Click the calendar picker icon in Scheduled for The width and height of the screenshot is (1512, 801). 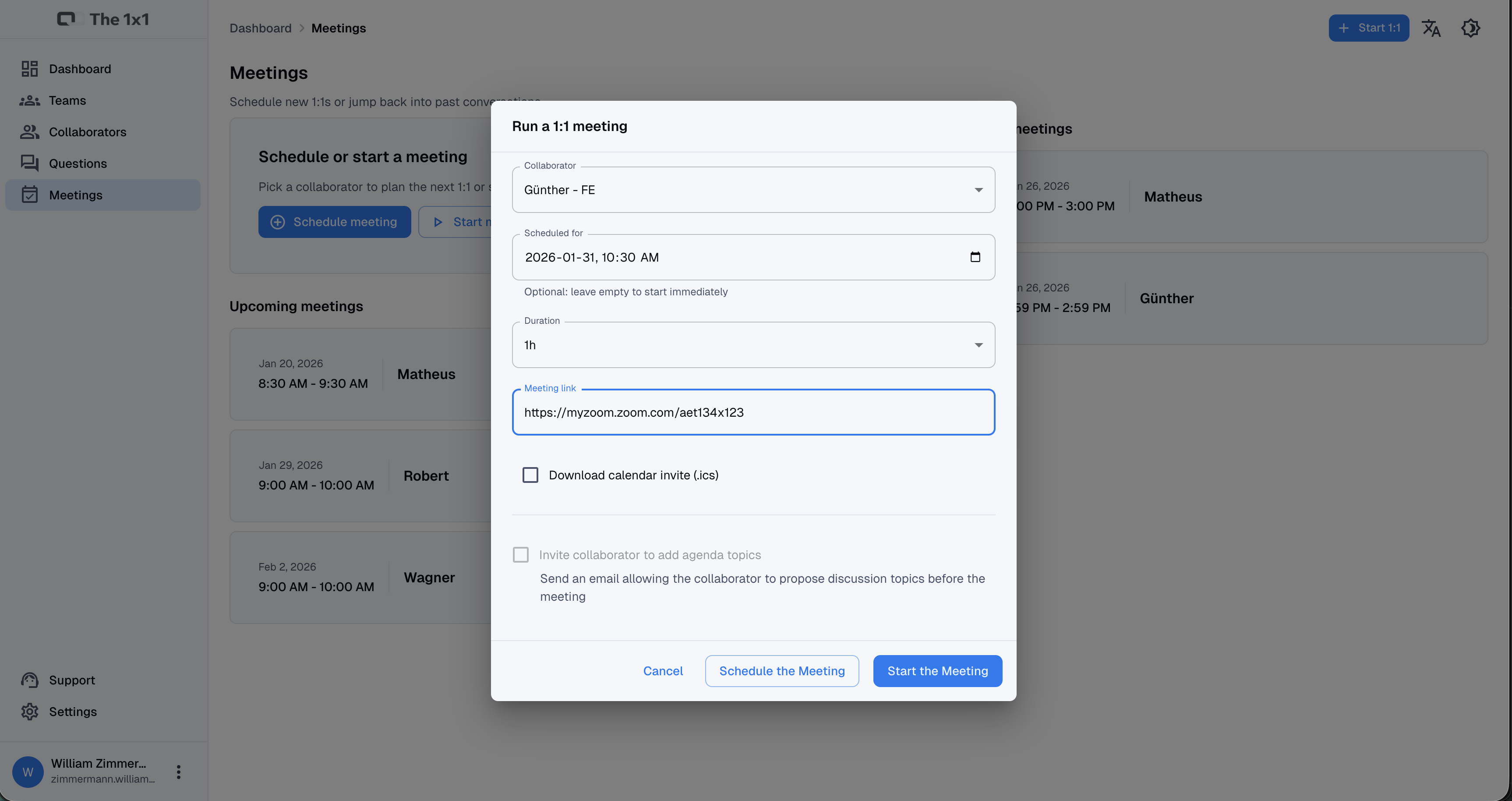[x=975, y=257]
